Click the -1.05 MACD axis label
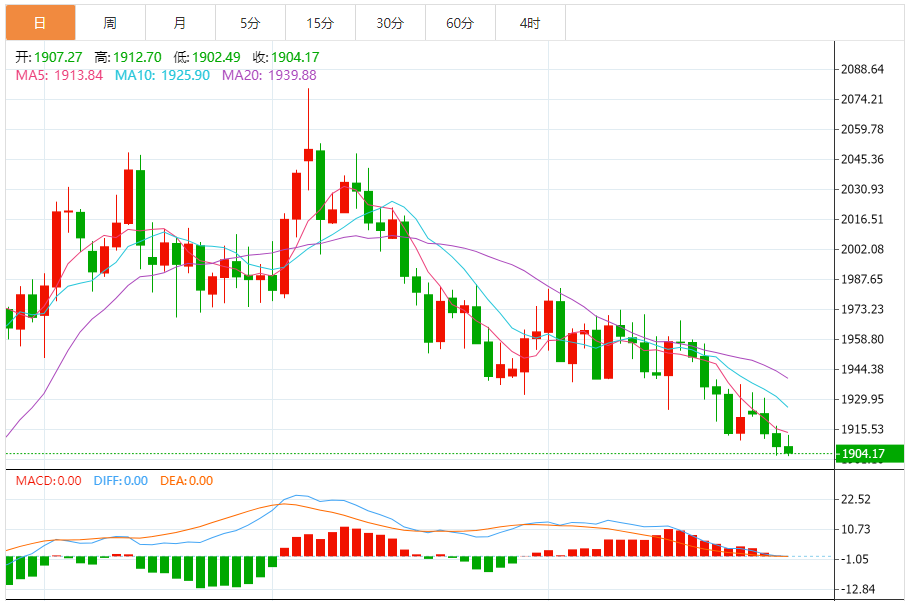The width and height of the screenshot is (915, 601). tap(855, 559)
